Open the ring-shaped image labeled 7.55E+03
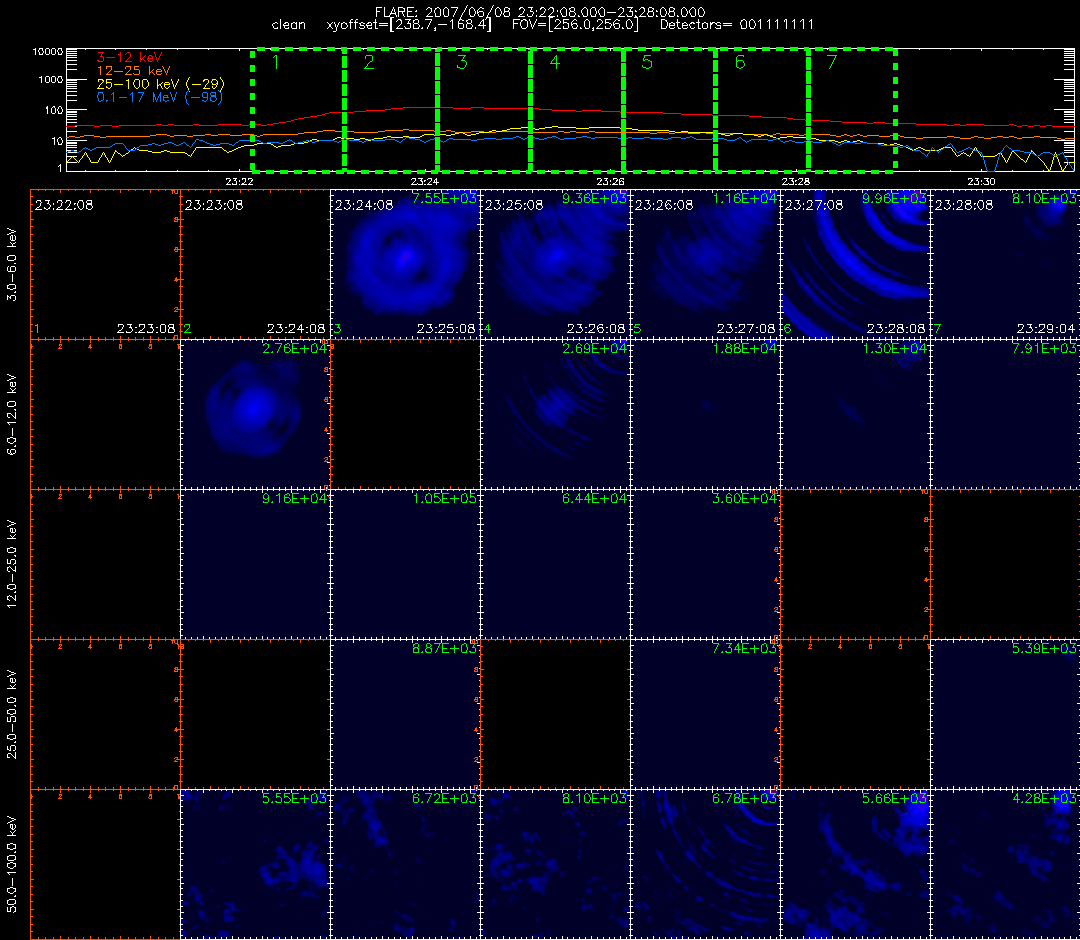Screen dimensions: 1080x940 (x=405, y=264)
